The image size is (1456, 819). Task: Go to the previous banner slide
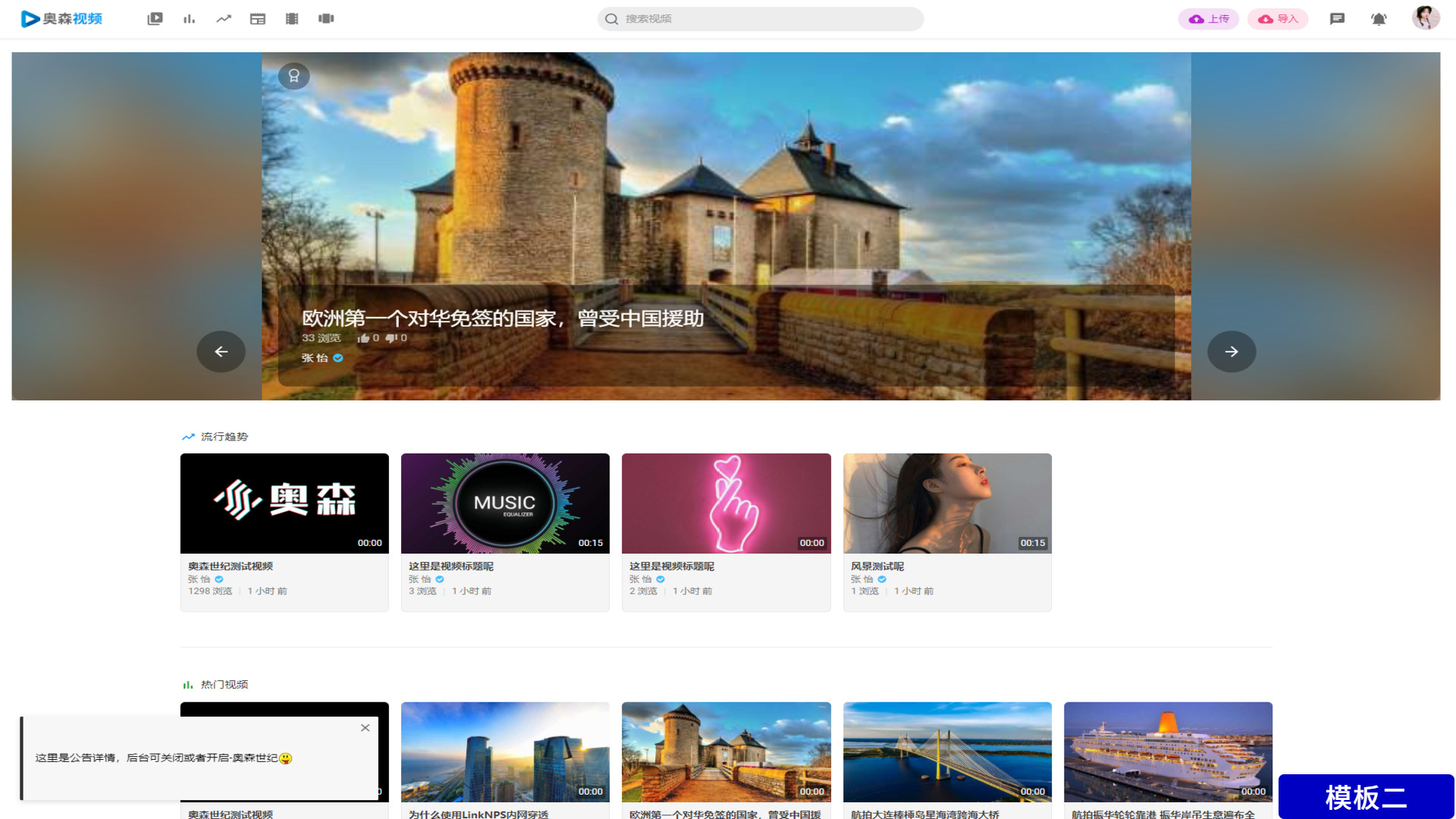coord(221,352)
